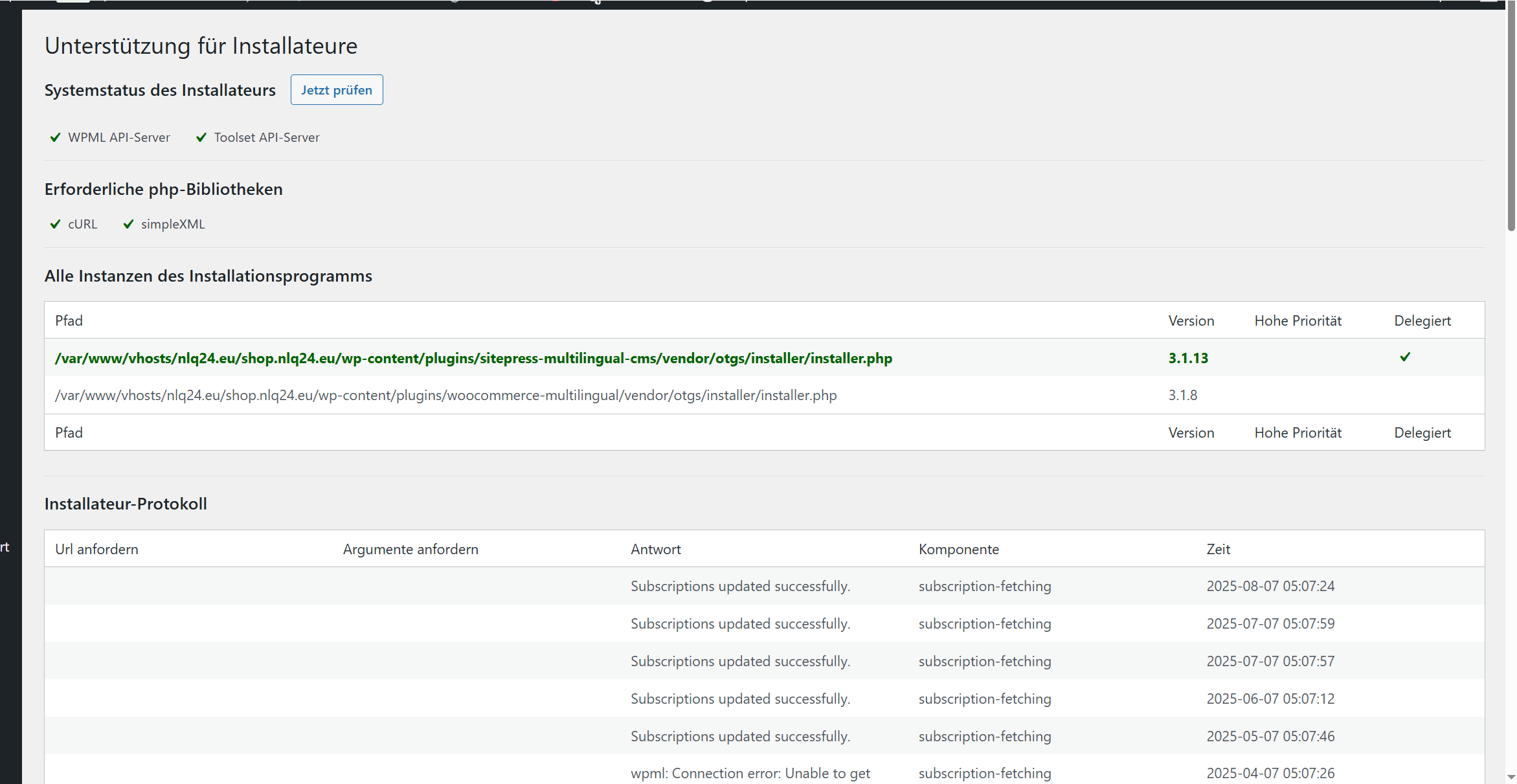This screenshot has width=1517, height=784.
Task: Select log timestamp 2025-04-07 05:07:26
Action: point(1270,773)
